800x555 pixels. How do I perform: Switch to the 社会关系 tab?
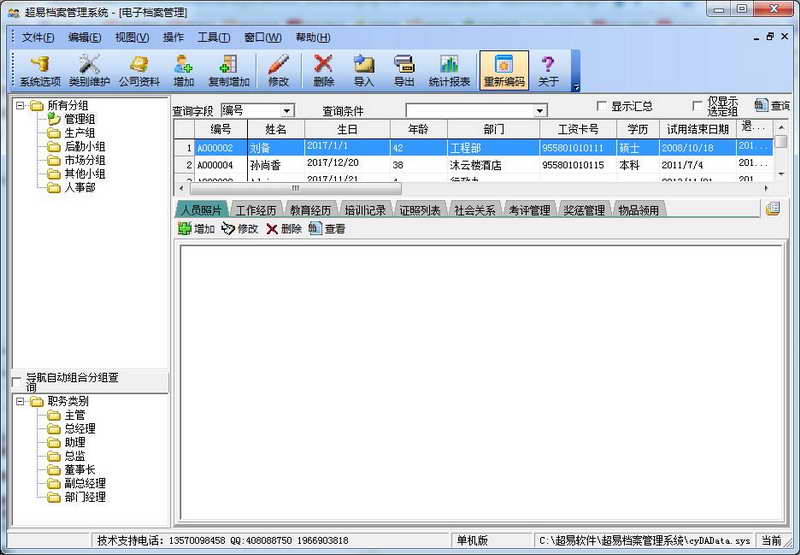pyautogui.click(x=474, y=210)
